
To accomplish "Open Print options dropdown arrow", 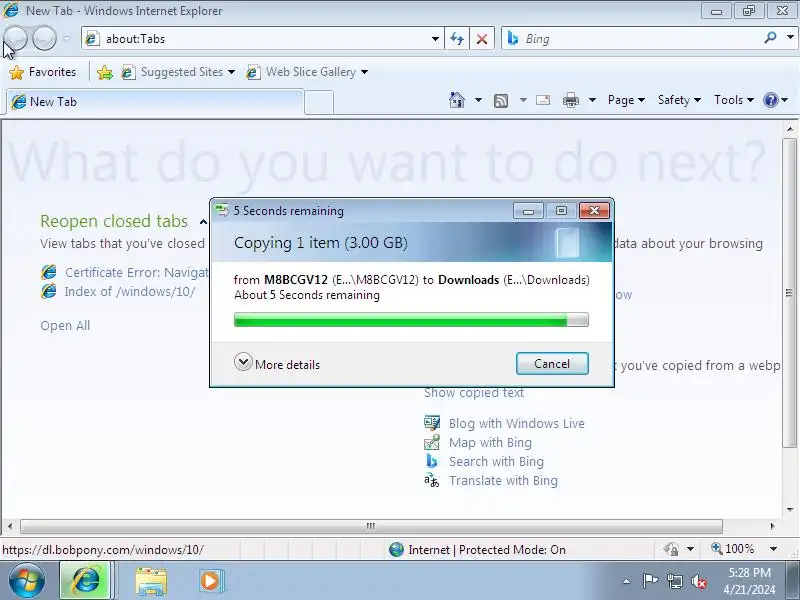I will 592,100.
